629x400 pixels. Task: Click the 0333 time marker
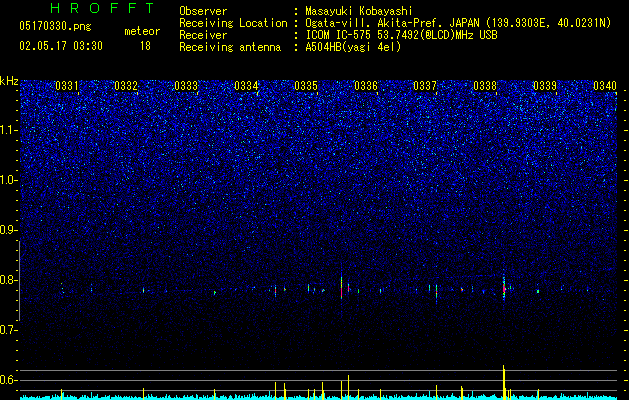186,86
